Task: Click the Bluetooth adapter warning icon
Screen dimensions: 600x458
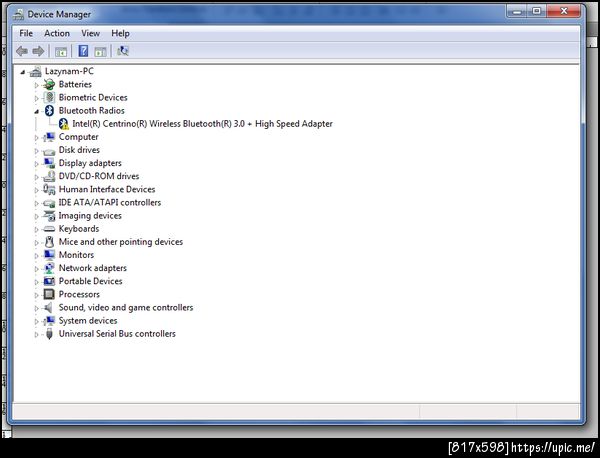Action: coord(64,124)
